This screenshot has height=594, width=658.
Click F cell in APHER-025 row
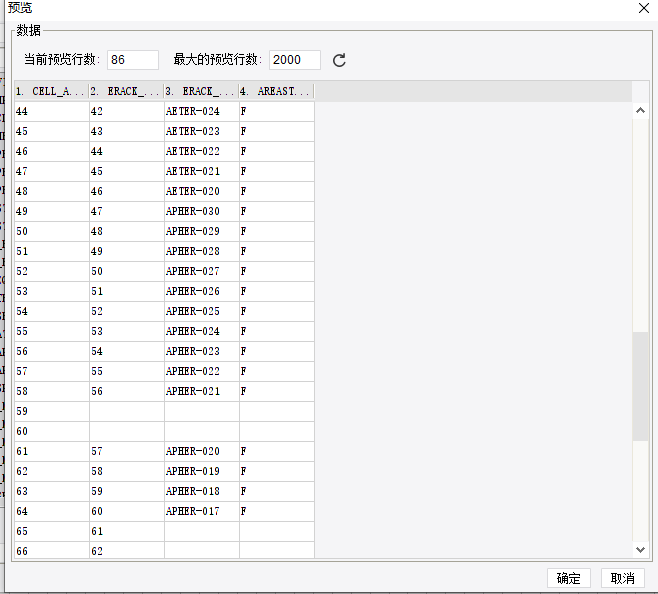pyautogui.click(x=277, y=311)
